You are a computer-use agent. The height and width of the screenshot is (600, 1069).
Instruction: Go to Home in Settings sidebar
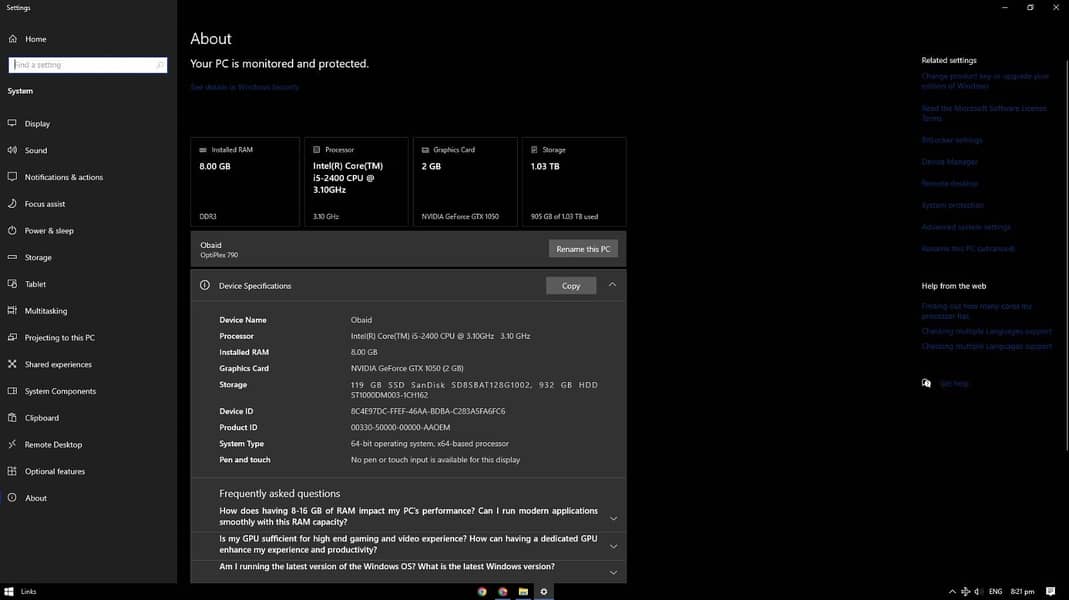coord(27,39)
